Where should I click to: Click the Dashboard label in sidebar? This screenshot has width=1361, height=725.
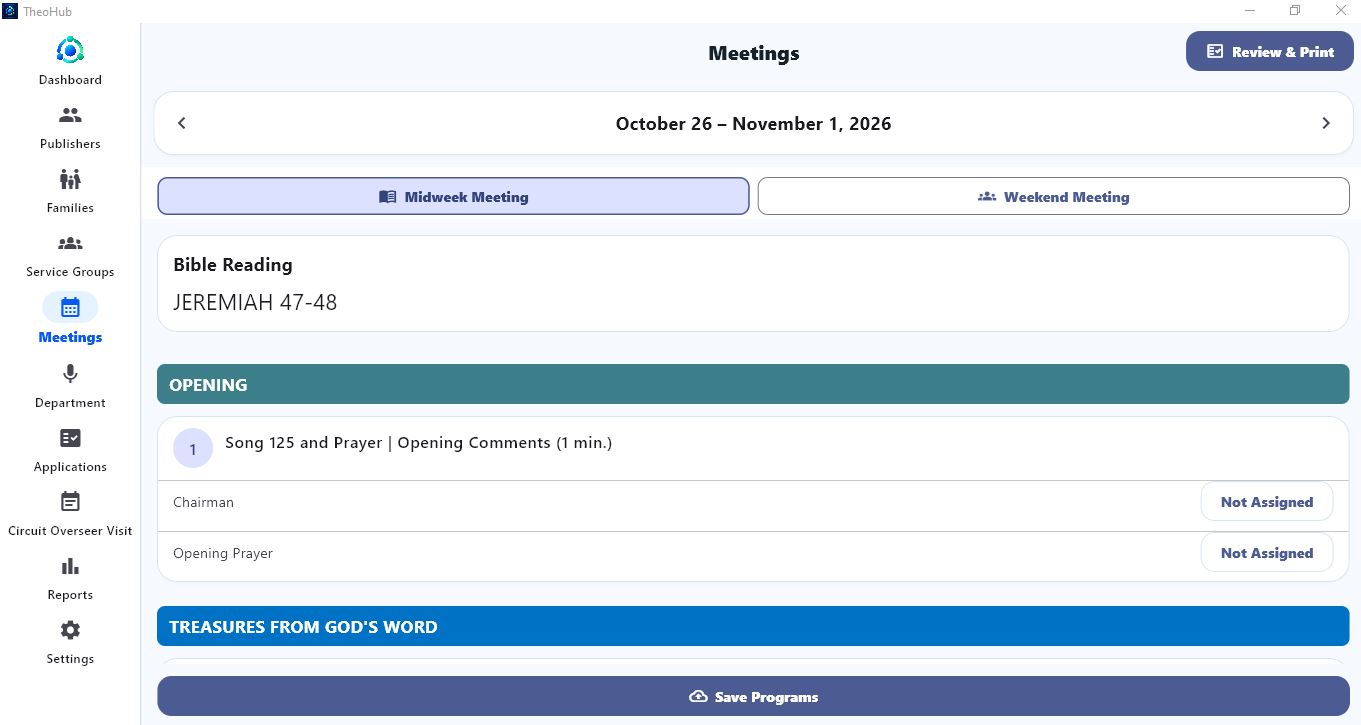[x=70, y=80]
